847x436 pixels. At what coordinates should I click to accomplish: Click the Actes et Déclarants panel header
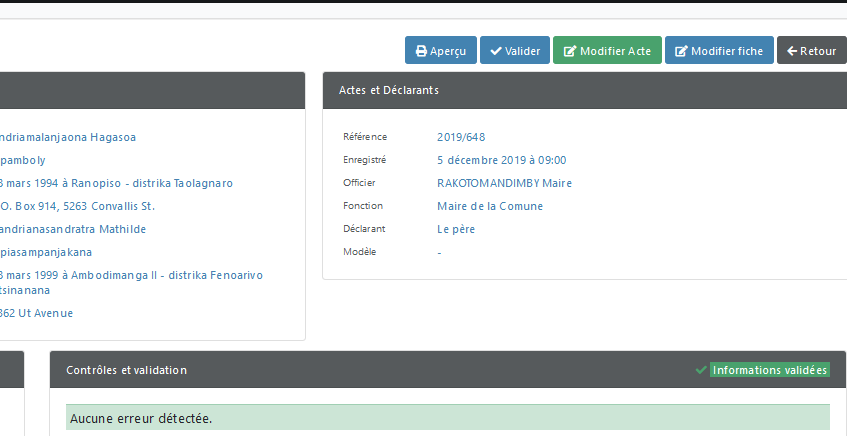pos(585,90)
